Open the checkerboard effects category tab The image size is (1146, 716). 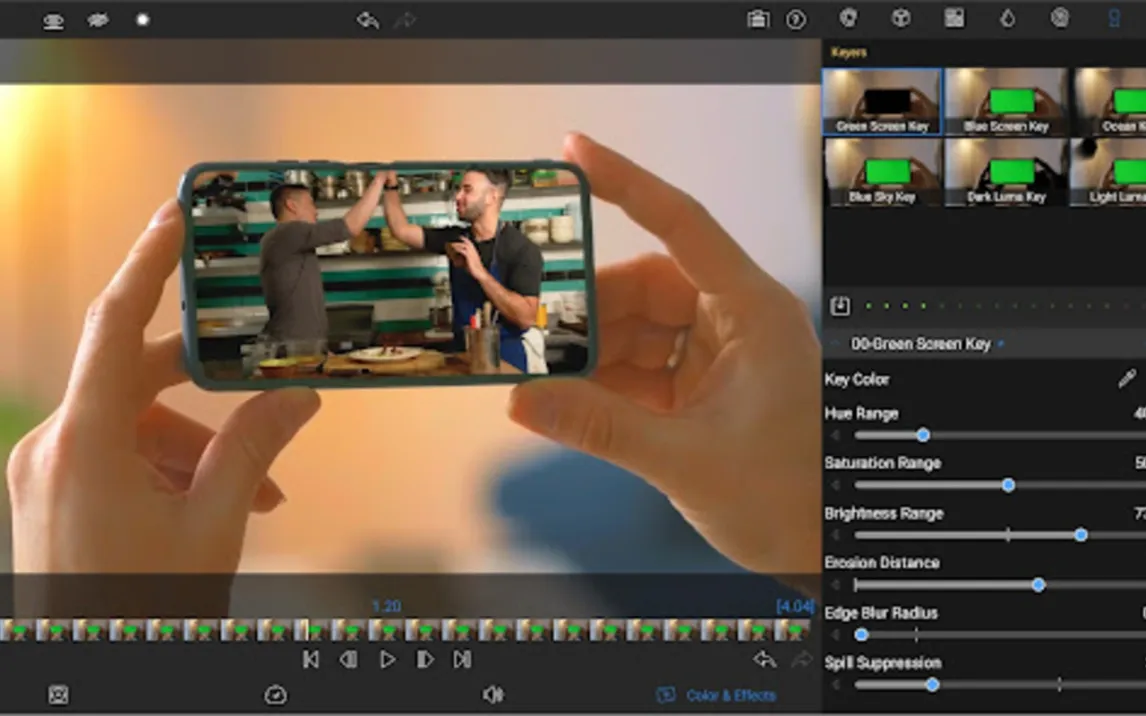click(x=954, y=18)
